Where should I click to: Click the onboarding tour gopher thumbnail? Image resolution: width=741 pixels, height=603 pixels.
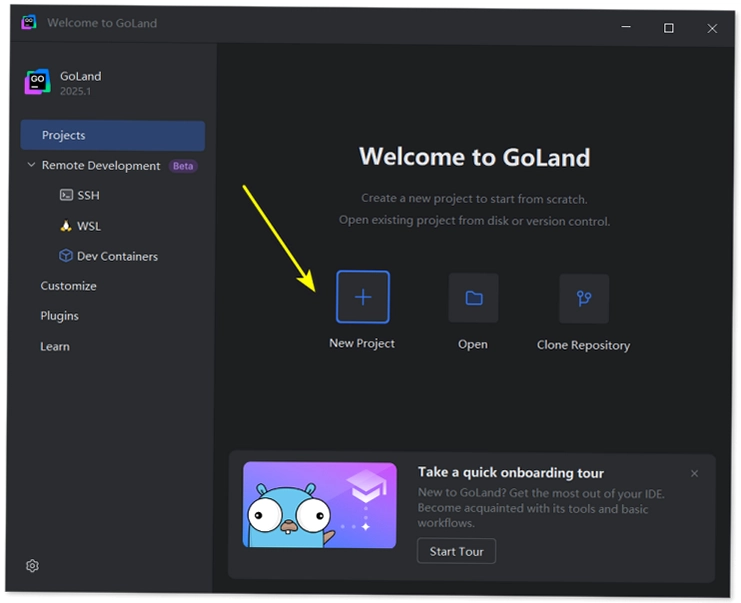[319, 505]
